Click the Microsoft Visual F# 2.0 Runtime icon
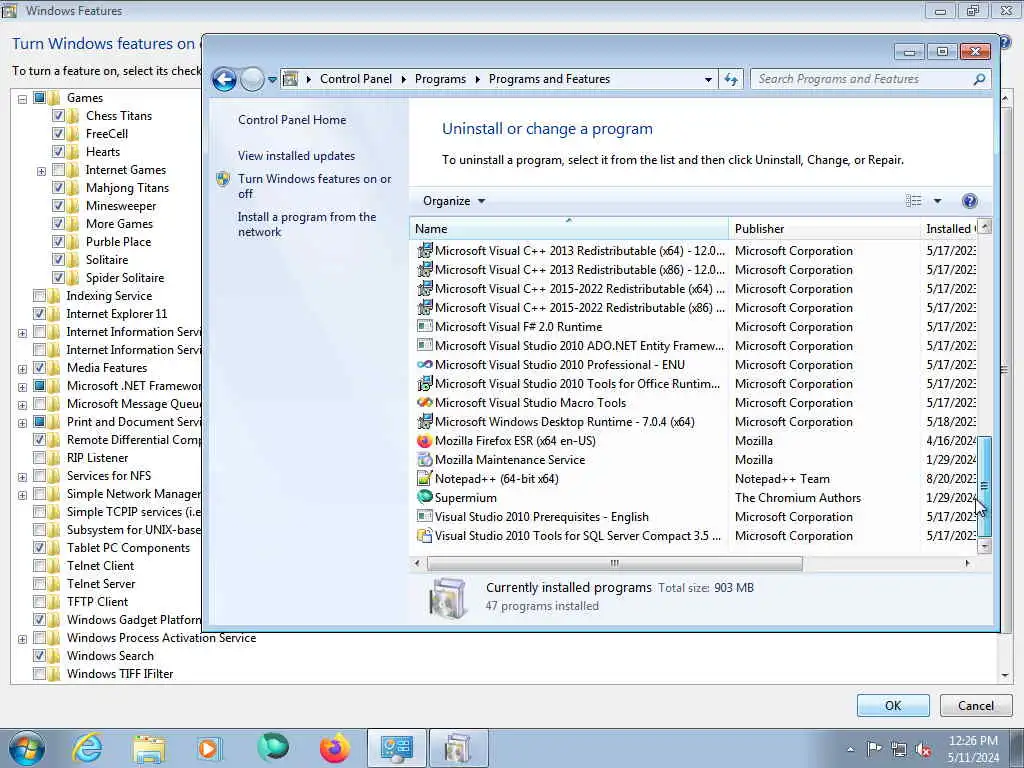Image resolution: width=1024 pixels, height=768 pixels. (424, 327)
